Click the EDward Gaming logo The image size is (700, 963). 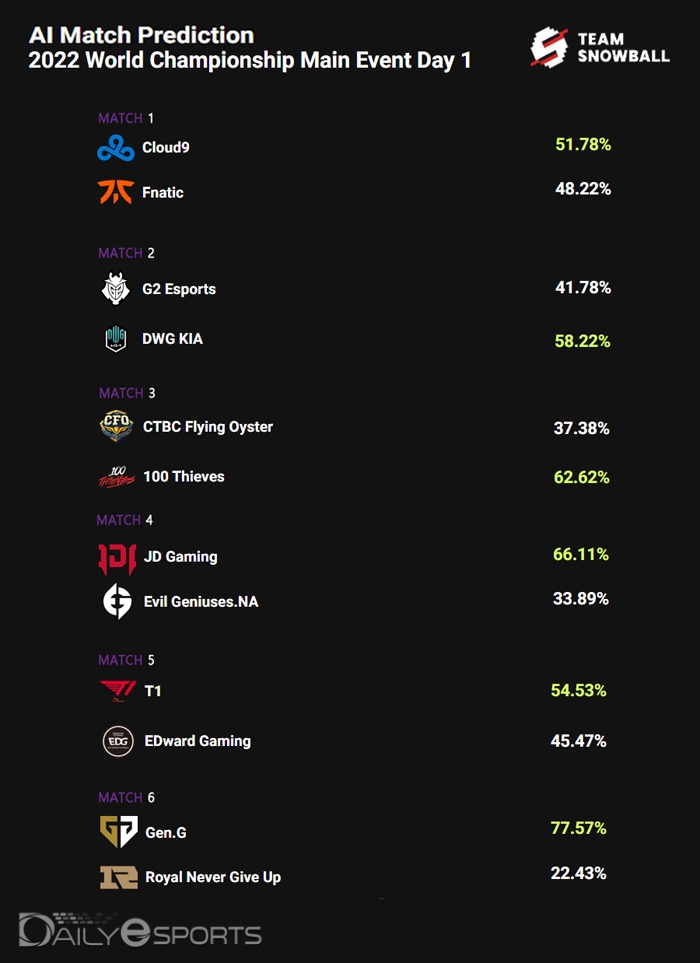coord(118,741)
